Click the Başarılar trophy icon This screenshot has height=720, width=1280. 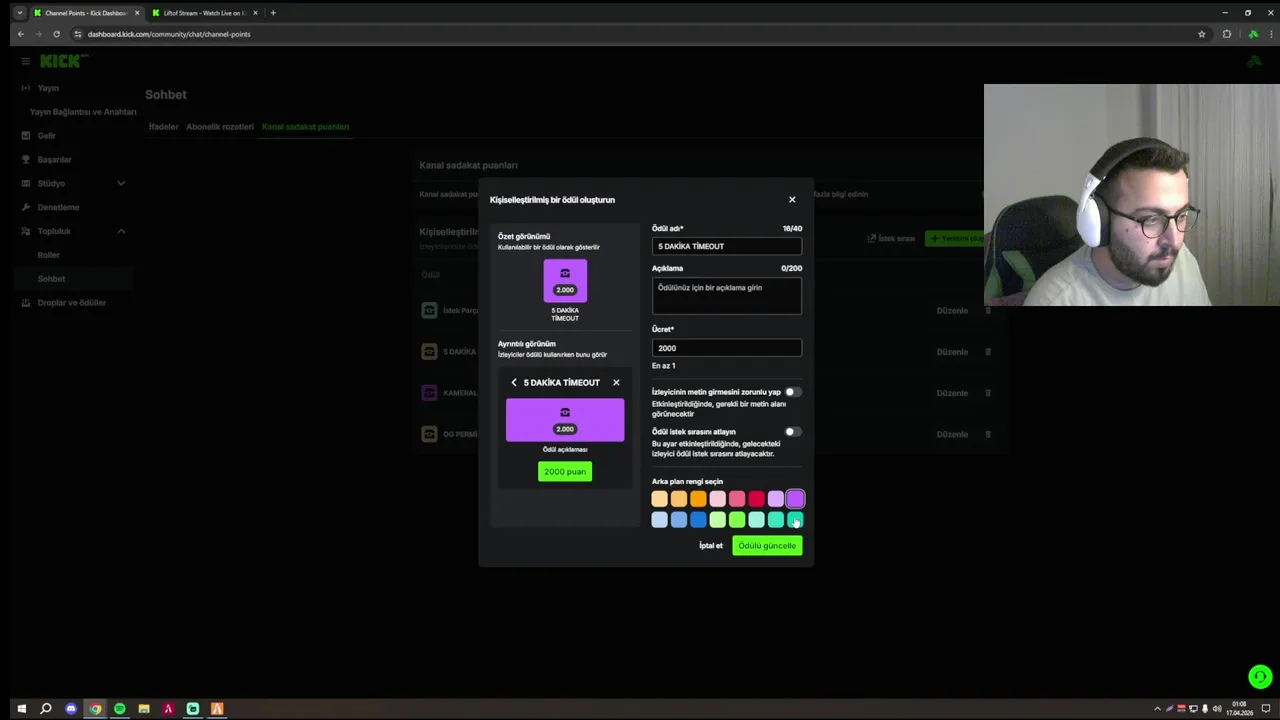pyautogui.click(x=26, y=159)
